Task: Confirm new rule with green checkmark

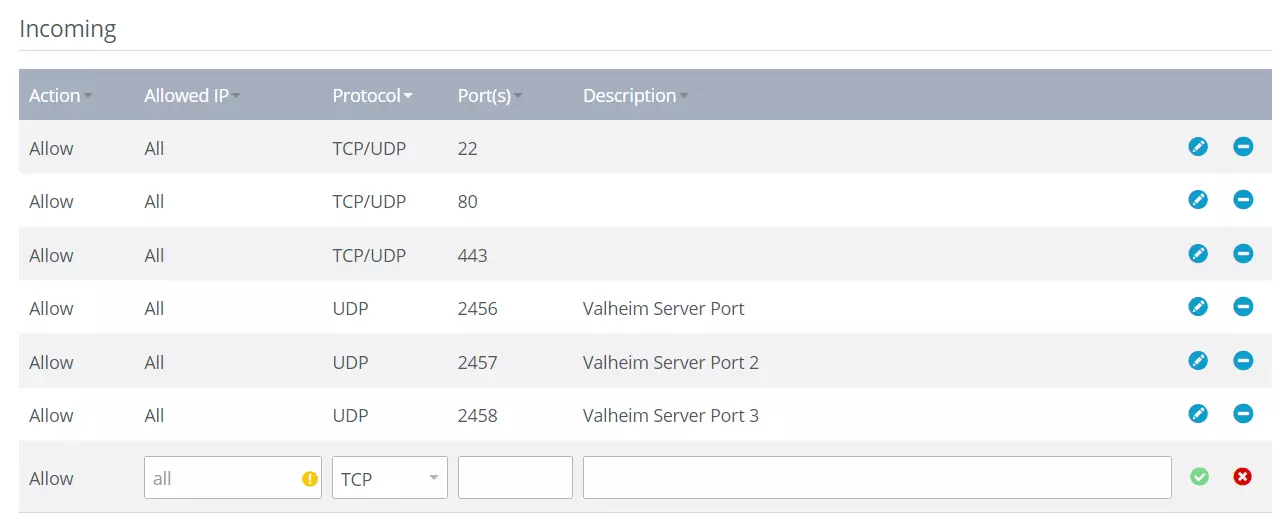Action: click(x=1199, y=477)
